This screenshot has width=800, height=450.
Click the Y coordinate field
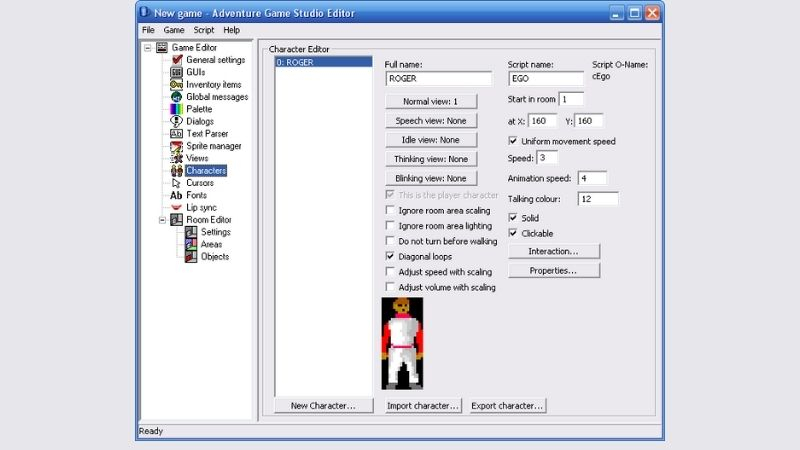click(x=589, y=121)
